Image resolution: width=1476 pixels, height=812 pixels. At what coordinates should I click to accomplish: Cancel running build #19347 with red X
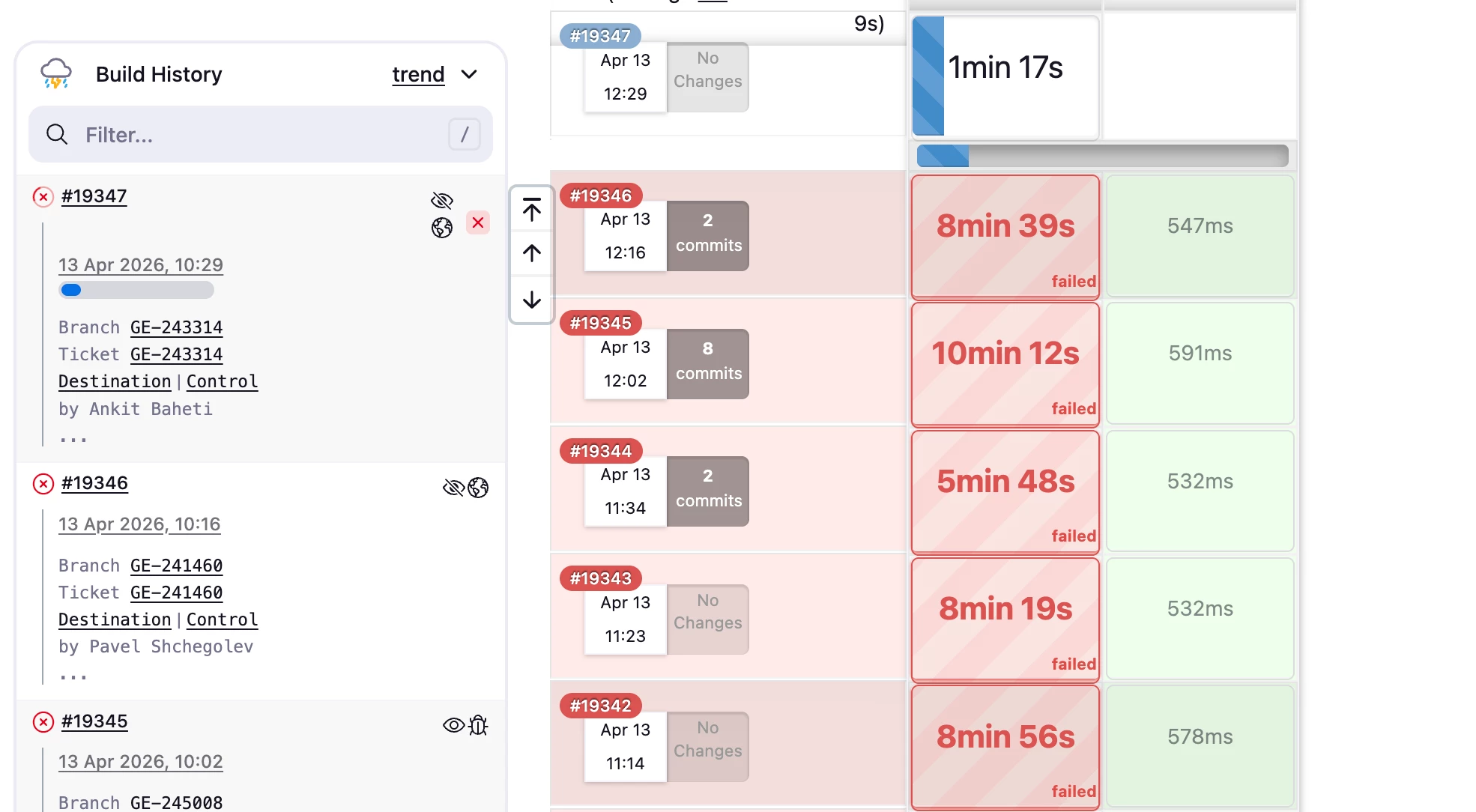(478, 222)
